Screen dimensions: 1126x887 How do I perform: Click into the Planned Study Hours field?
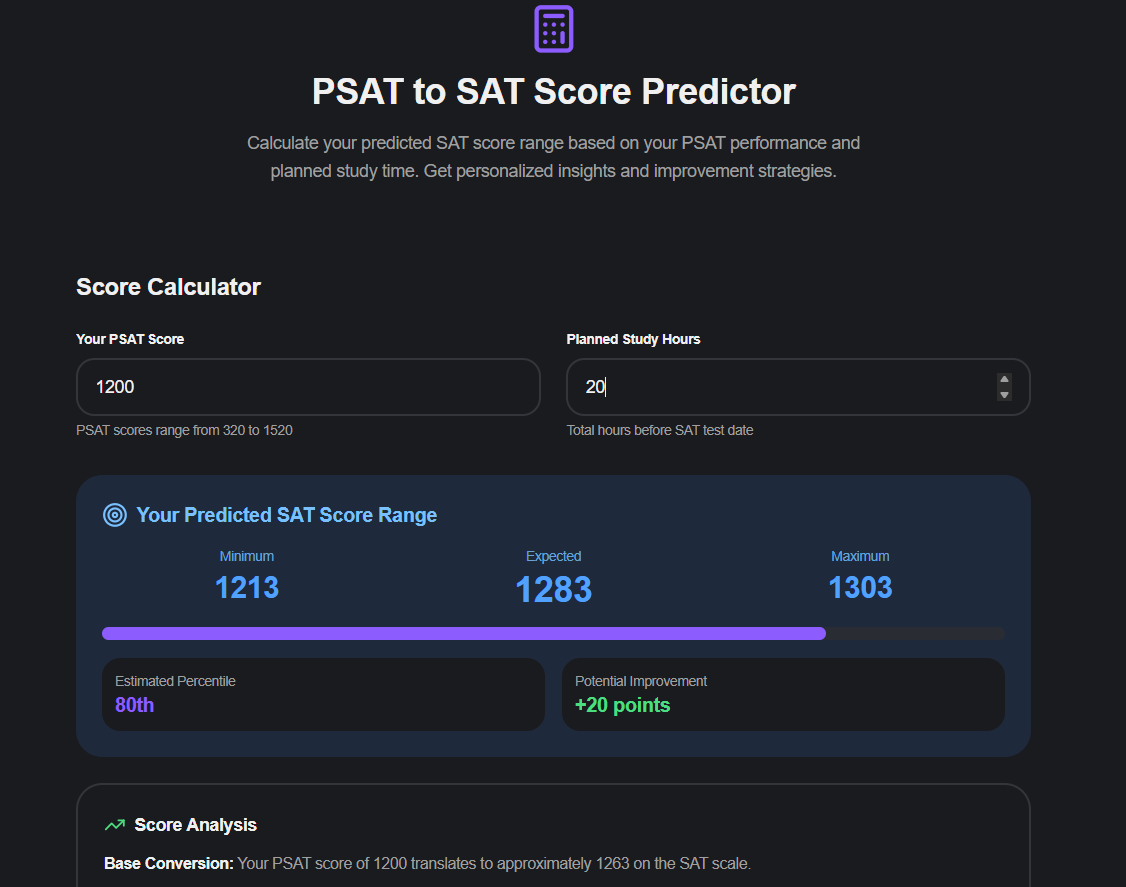[x=780, y=387]
